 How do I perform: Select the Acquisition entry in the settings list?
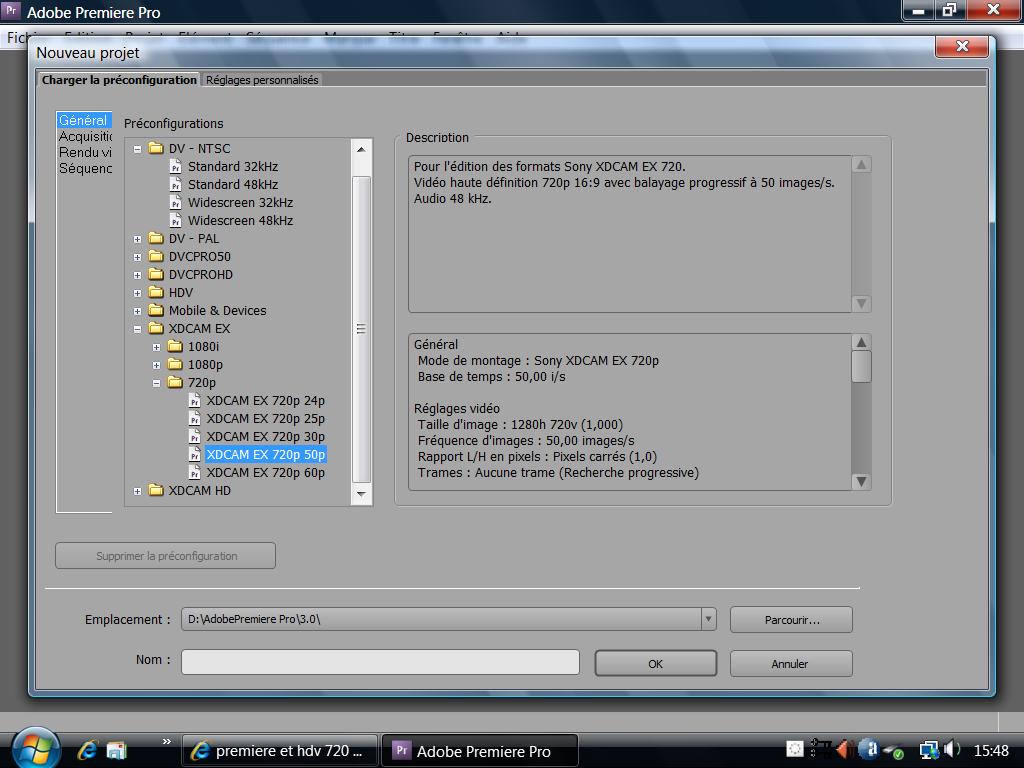pyautogui.click(x=85, y=136)
